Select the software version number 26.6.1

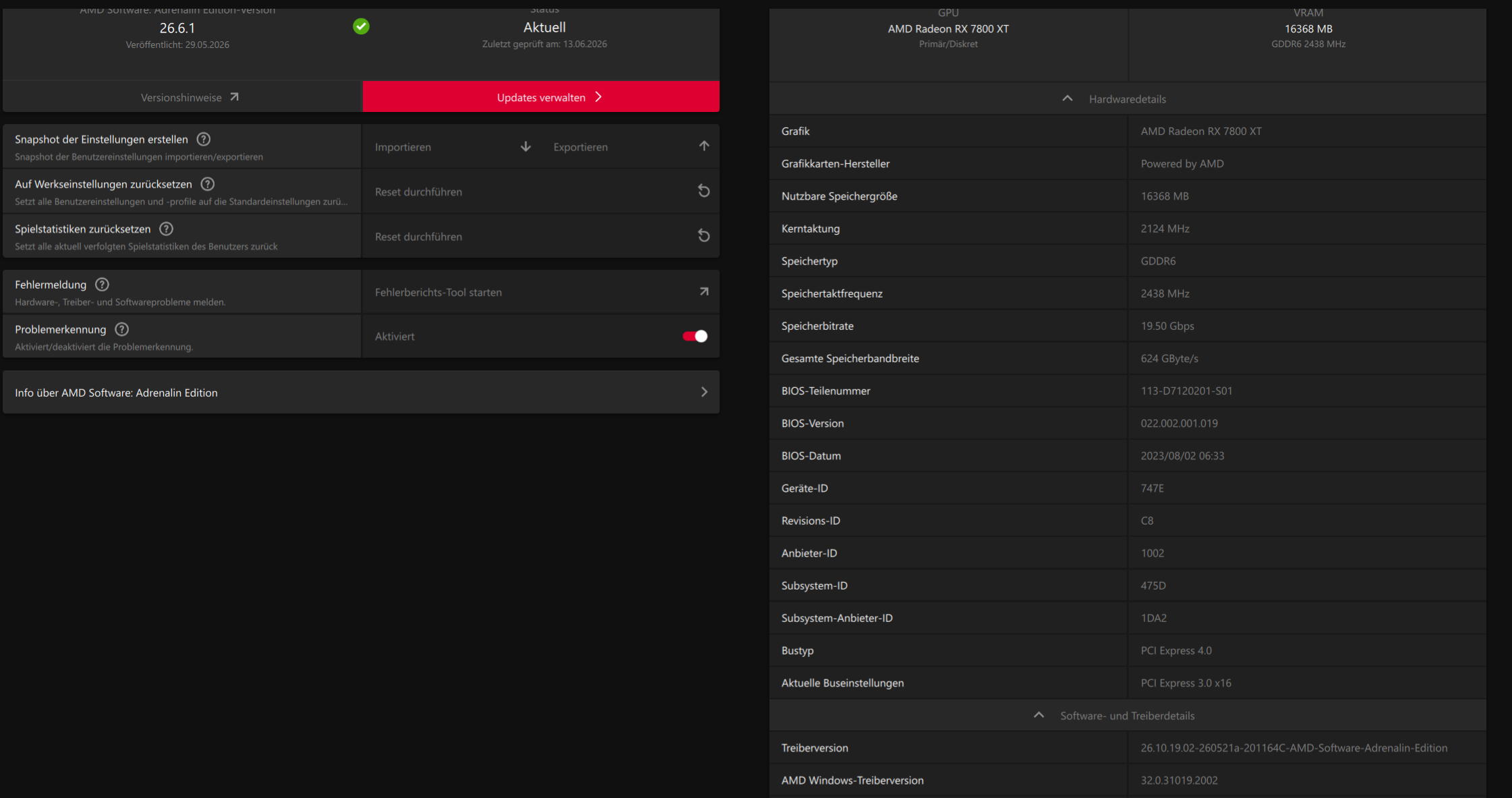(177, 28)
